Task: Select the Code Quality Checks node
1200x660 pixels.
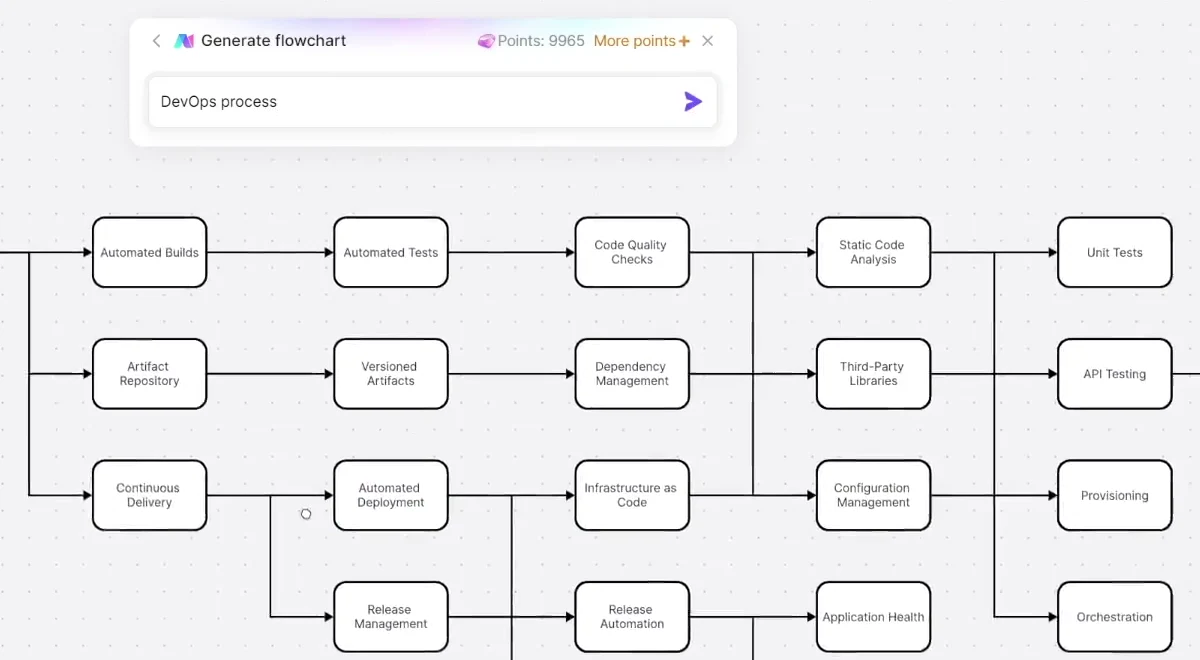Action: tap(632, 253)
